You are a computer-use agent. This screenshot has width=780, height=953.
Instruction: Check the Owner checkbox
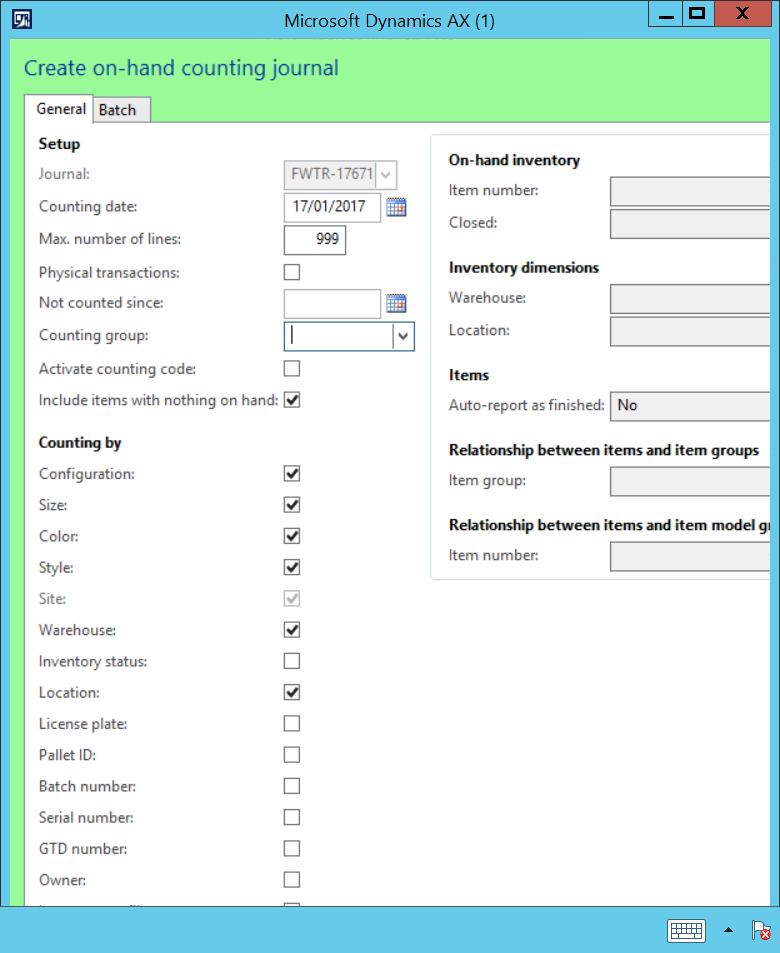(292, 879)
